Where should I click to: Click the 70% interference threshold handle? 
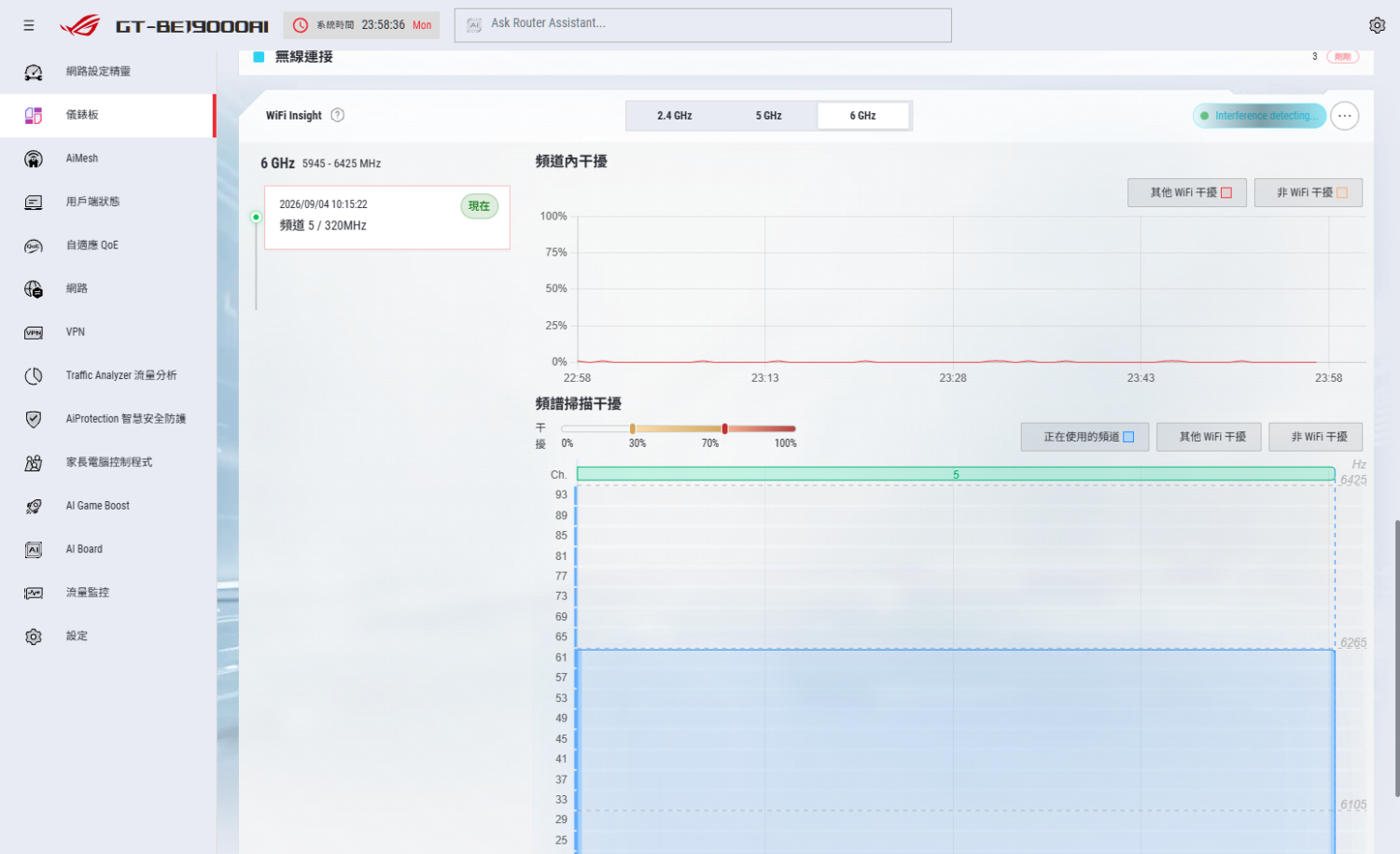724,428
